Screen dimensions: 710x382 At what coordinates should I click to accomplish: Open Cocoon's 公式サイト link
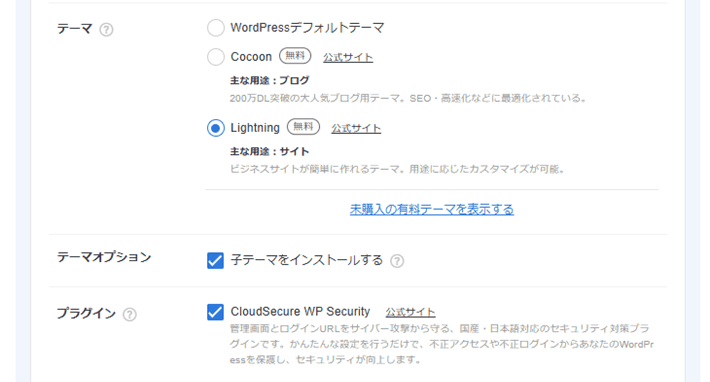pos(348,57)
